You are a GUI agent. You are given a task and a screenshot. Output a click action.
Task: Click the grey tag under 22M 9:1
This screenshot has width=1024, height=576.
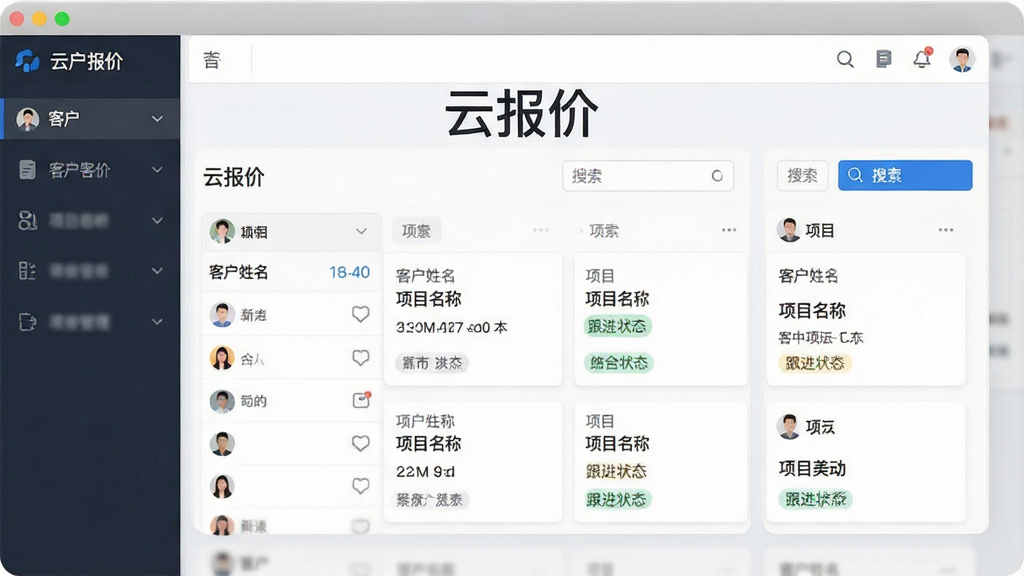[430, 500]
